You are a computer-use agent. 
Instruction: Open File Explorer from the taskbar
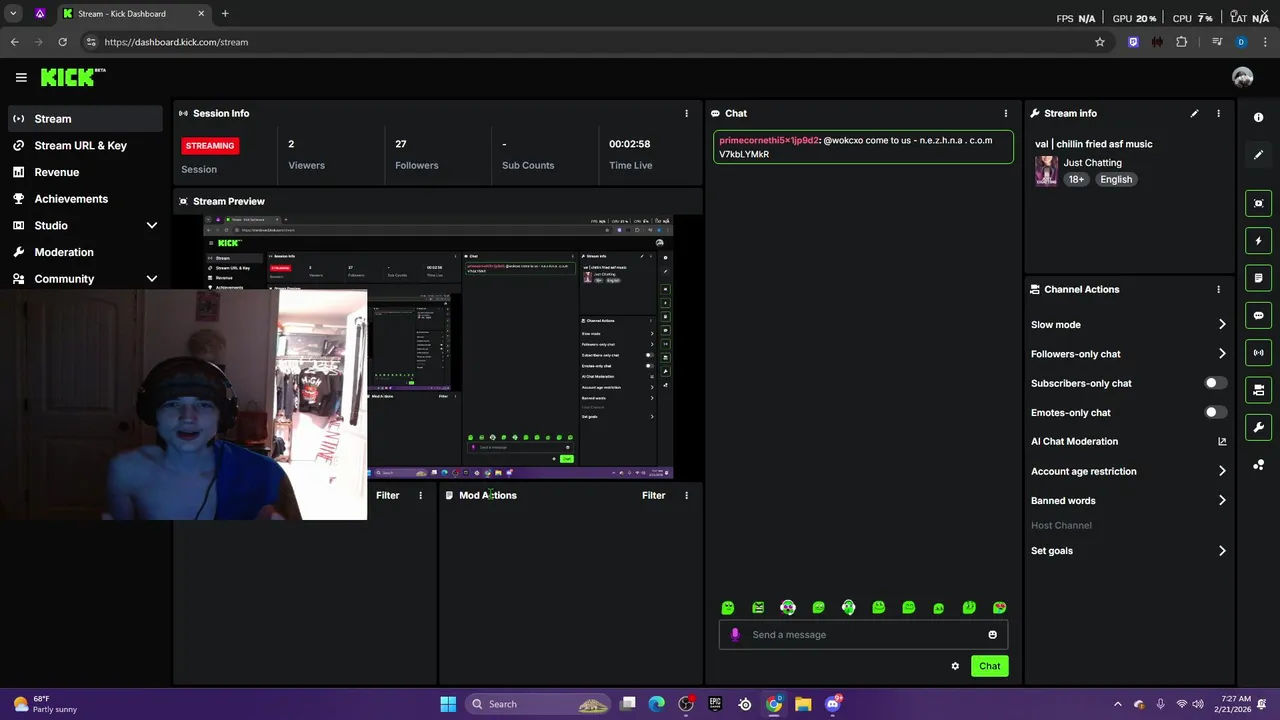pos(803,704)
